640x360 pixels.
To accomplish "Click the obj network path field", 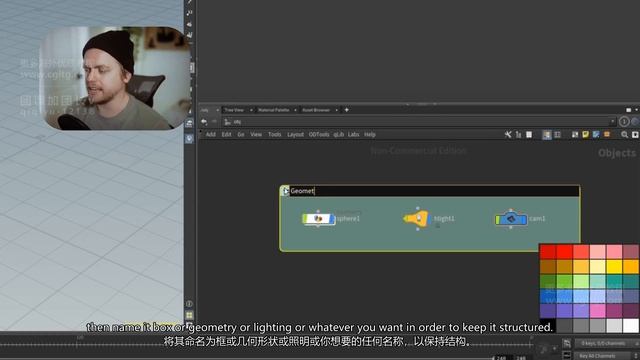I will [416, 122].
